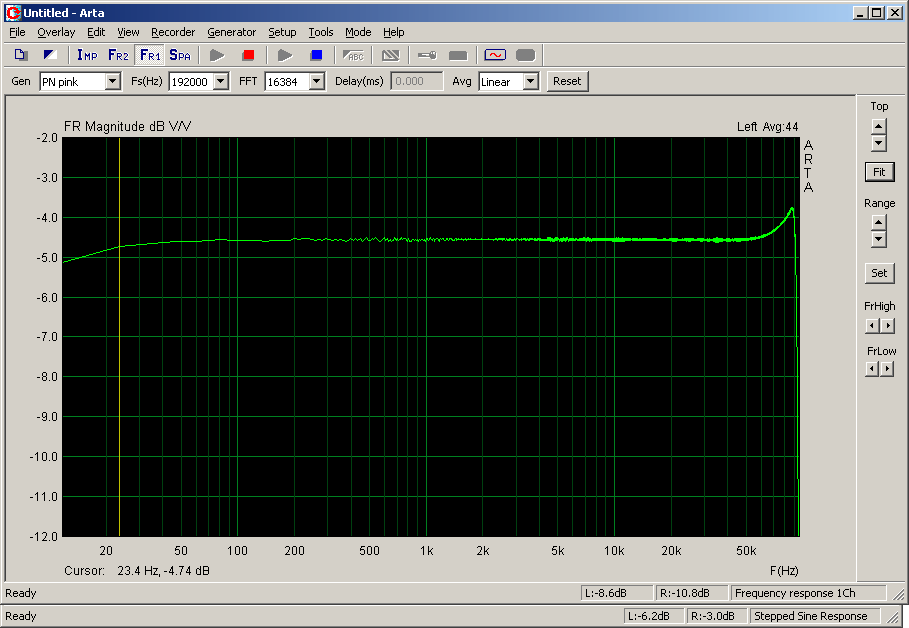Screen dimensions: 909x628
Task: Open the Gen signal type dropdown
Action: click(x=112, y=82)
